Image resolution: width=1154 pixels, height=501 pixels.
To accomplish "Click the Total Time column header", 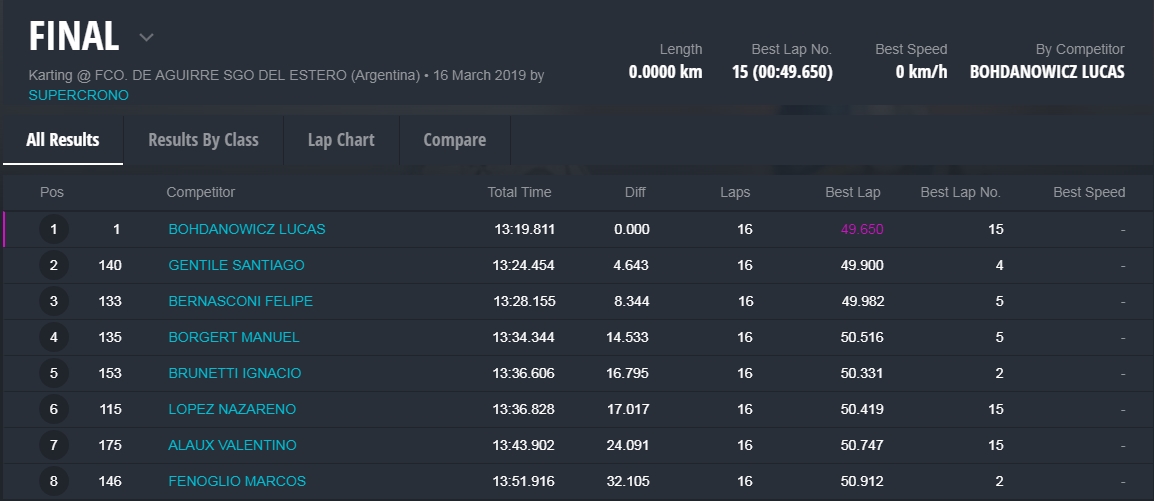I will pos(519,193).
